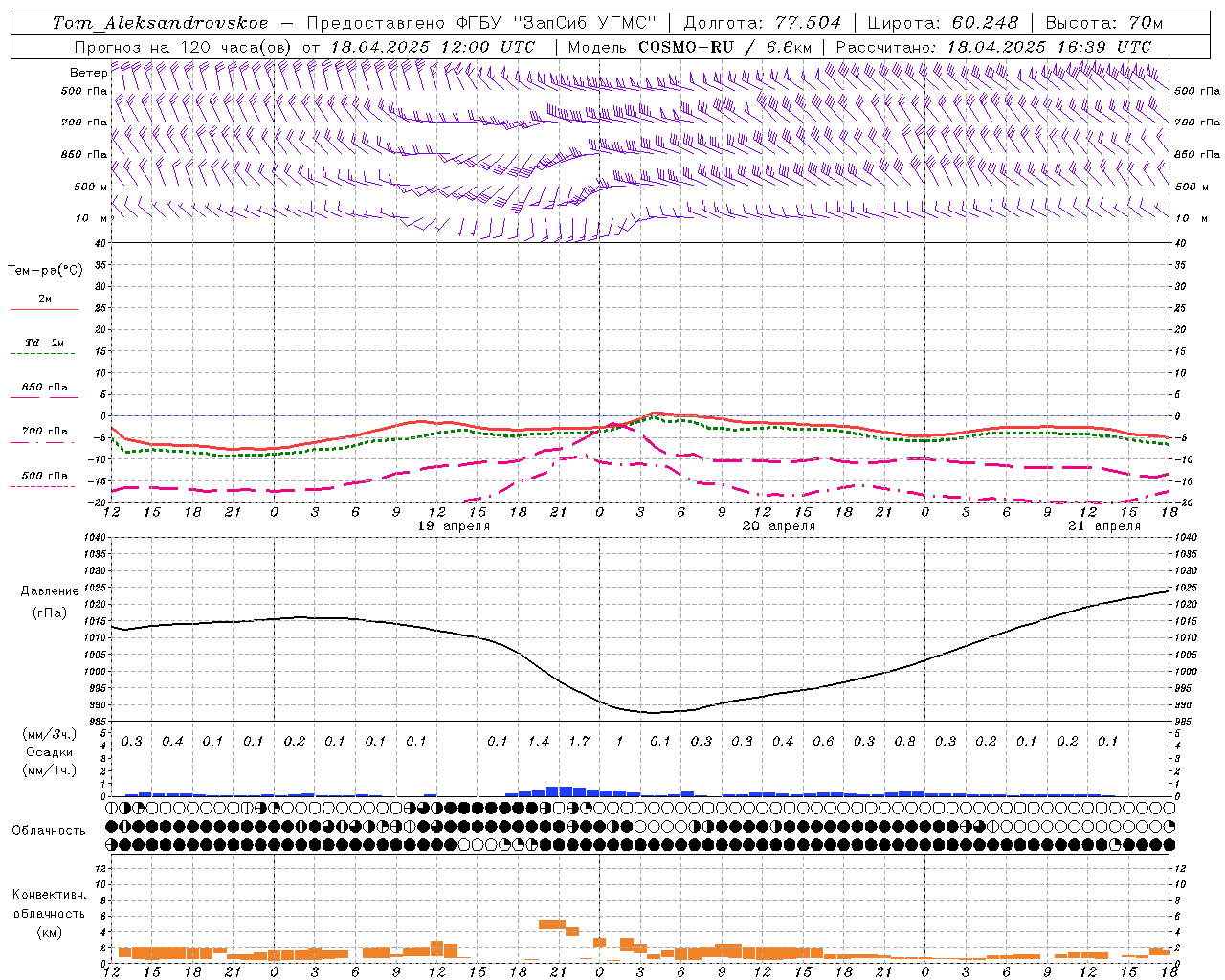Click the (мм/3ч.) precipitation unit label
Screen dimensions: 1225x980
click(x=50, y=734)
